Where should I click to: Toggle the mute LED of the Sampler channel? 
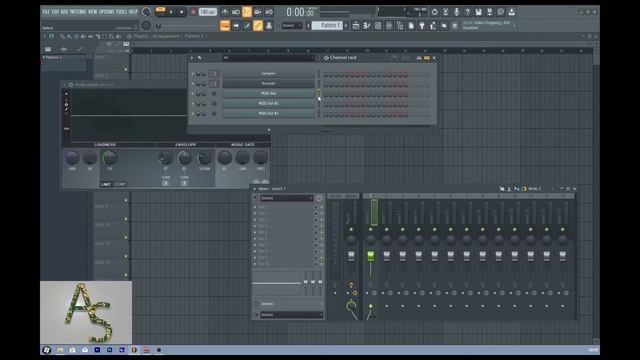point(193,74)
